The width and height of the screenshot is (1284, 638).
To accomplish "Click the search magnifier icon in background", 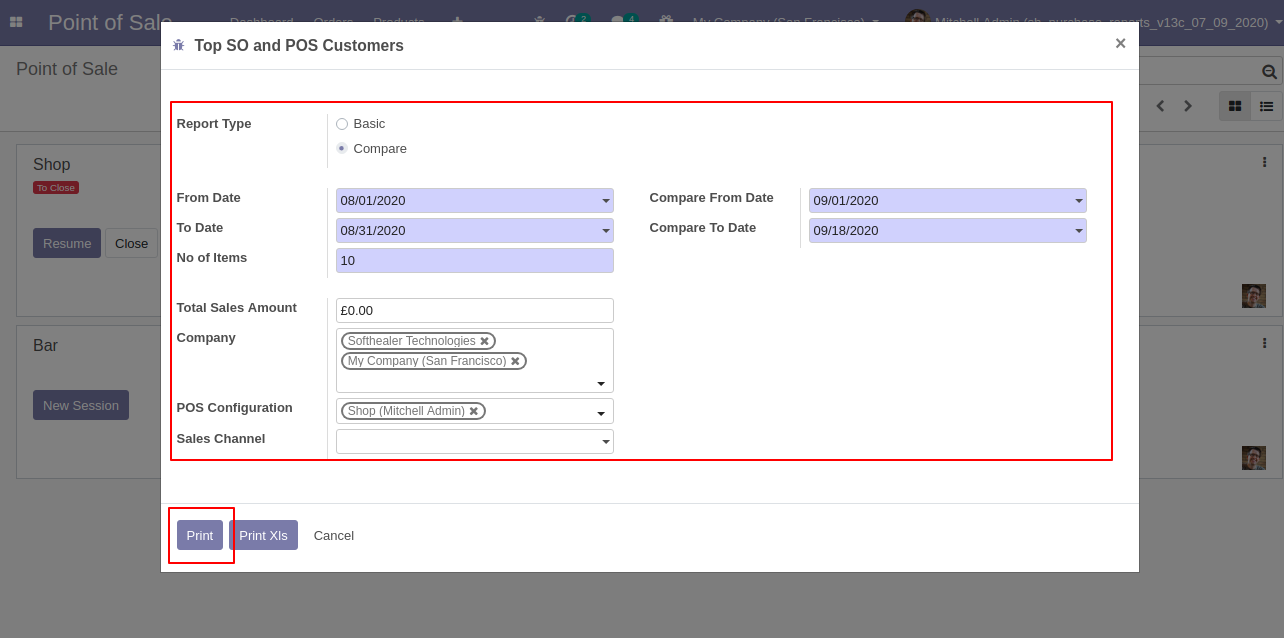I will 1269,71.
